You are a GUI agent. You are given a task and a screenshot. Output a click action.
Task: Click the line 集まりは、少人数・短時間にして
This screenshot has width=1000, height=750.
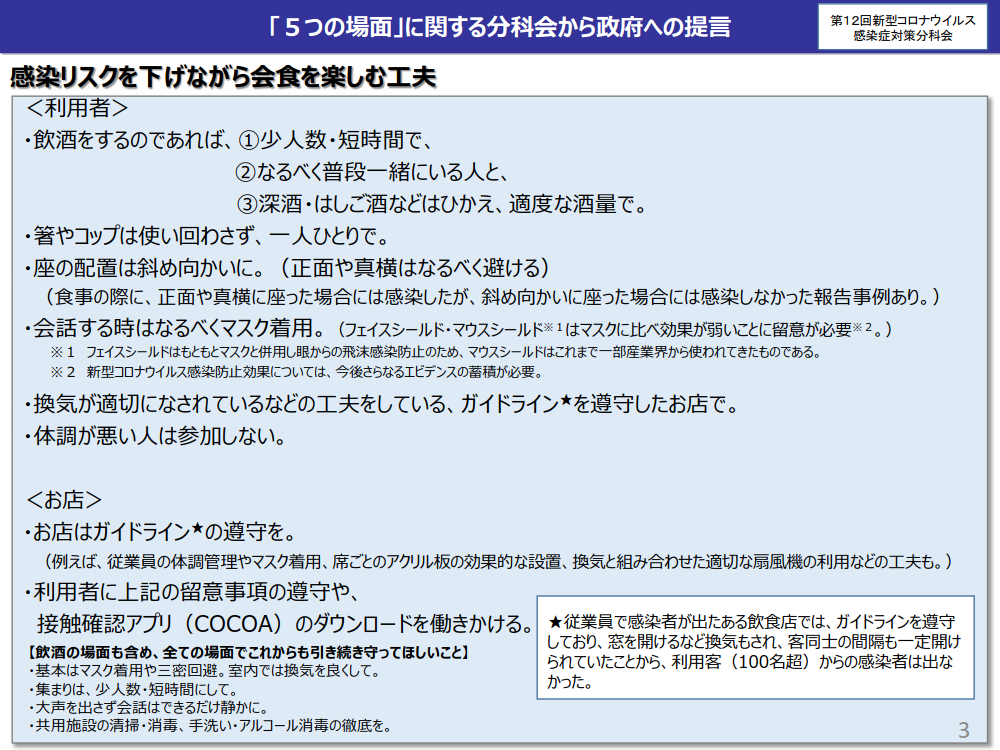click(x=133, y=689)
